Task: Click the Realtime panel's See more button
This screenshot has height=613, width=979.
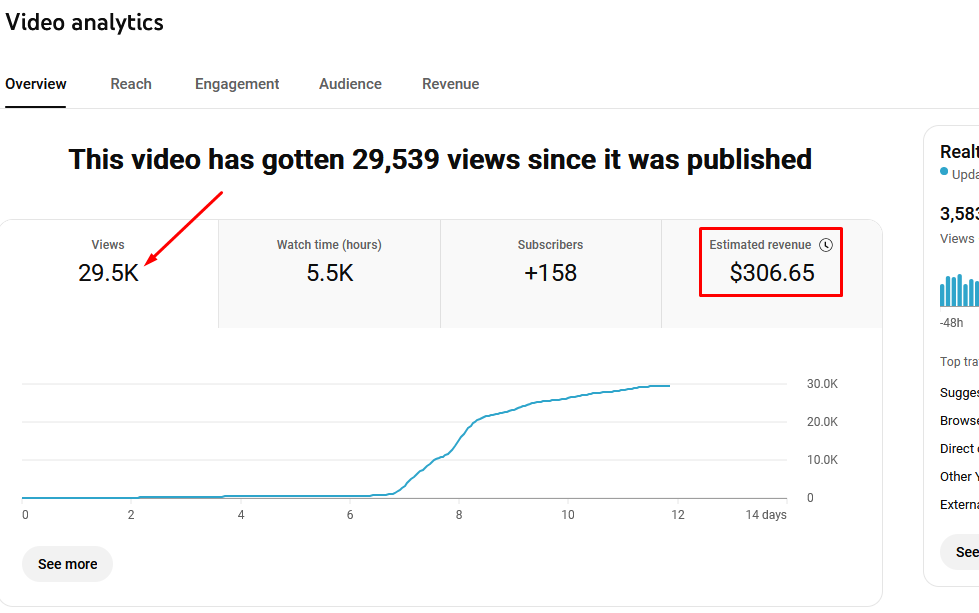Action: 962,552
